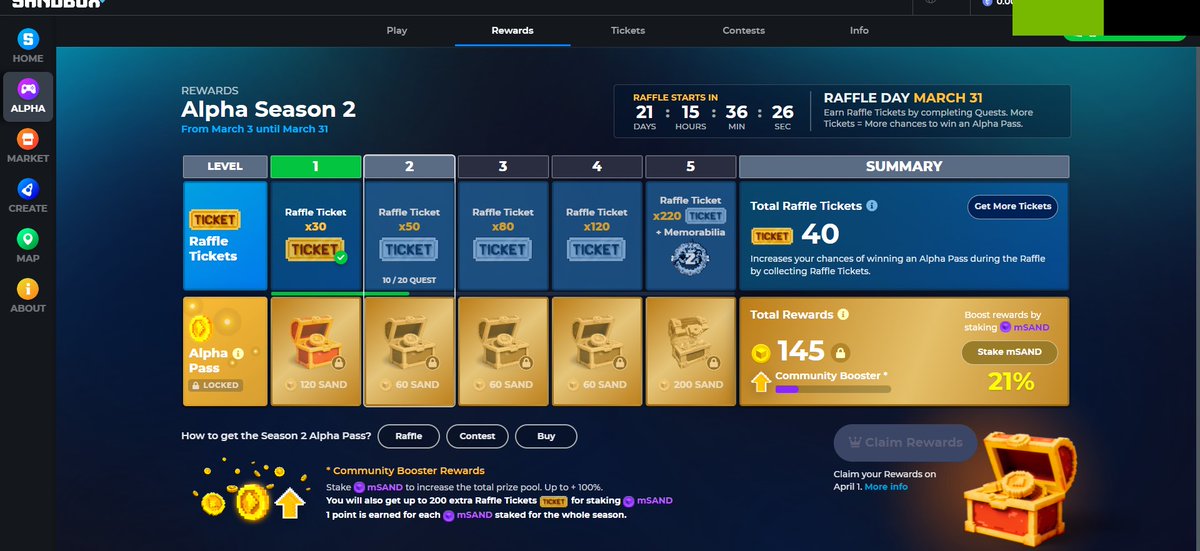The width and height of the screenshot is (1200, 551).
Task: Click the Contest button
Action: (477, 436)
